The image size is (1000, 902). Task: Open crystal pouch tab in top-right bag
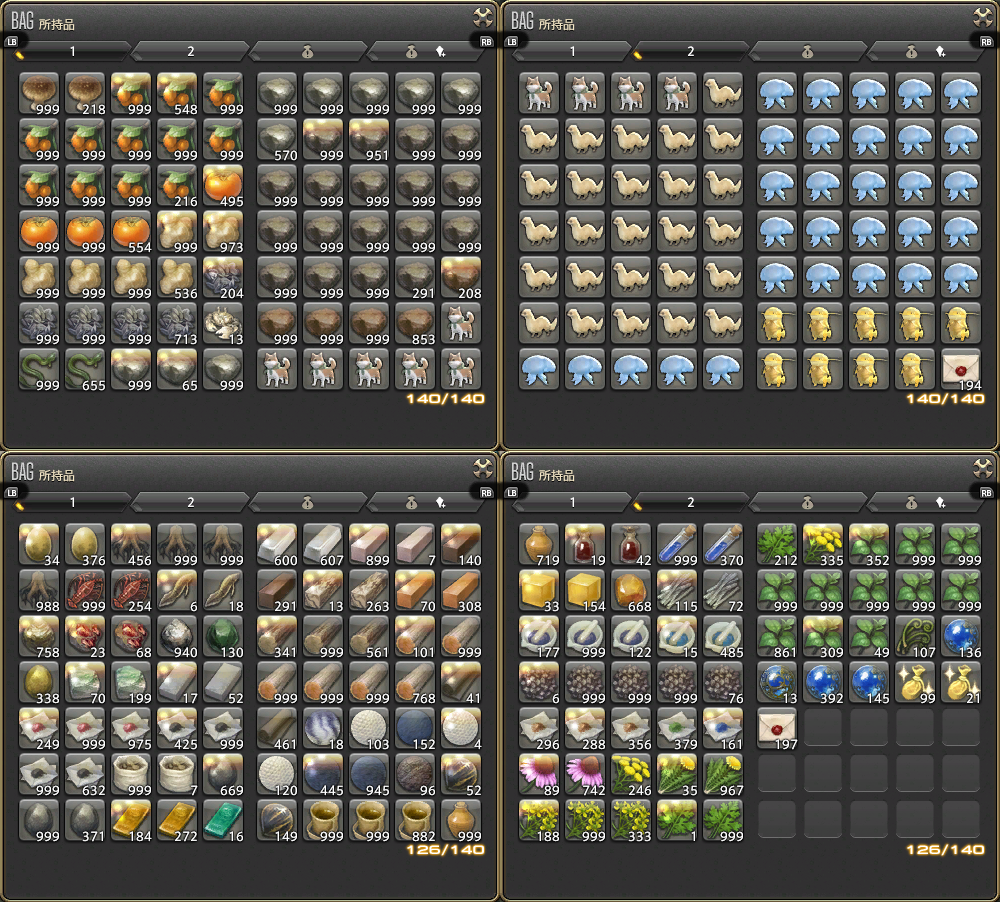pos(925,51)
